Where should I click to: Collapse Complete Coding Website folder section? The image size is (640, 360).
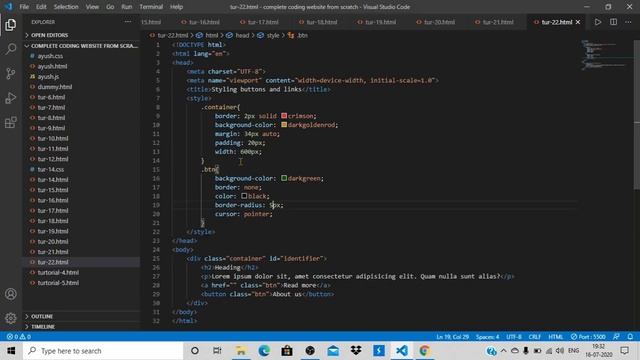[82, 46]
